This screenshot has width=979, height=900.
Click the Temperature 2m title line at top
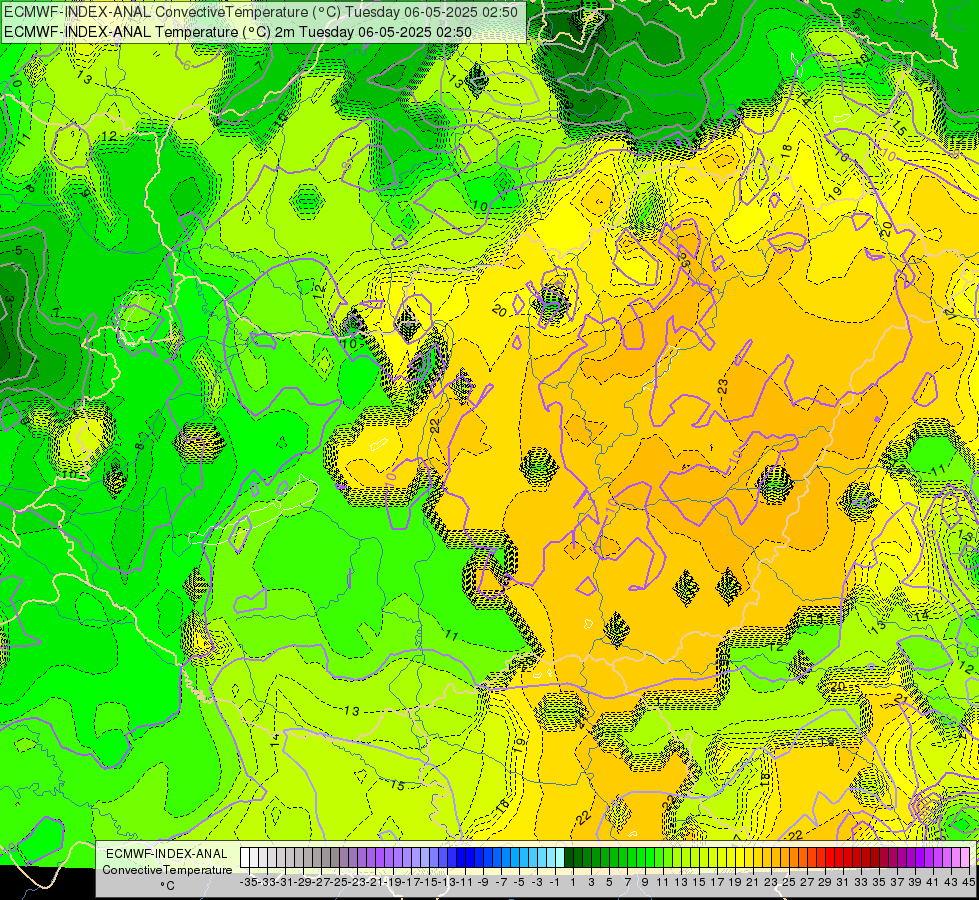point(238,32)
